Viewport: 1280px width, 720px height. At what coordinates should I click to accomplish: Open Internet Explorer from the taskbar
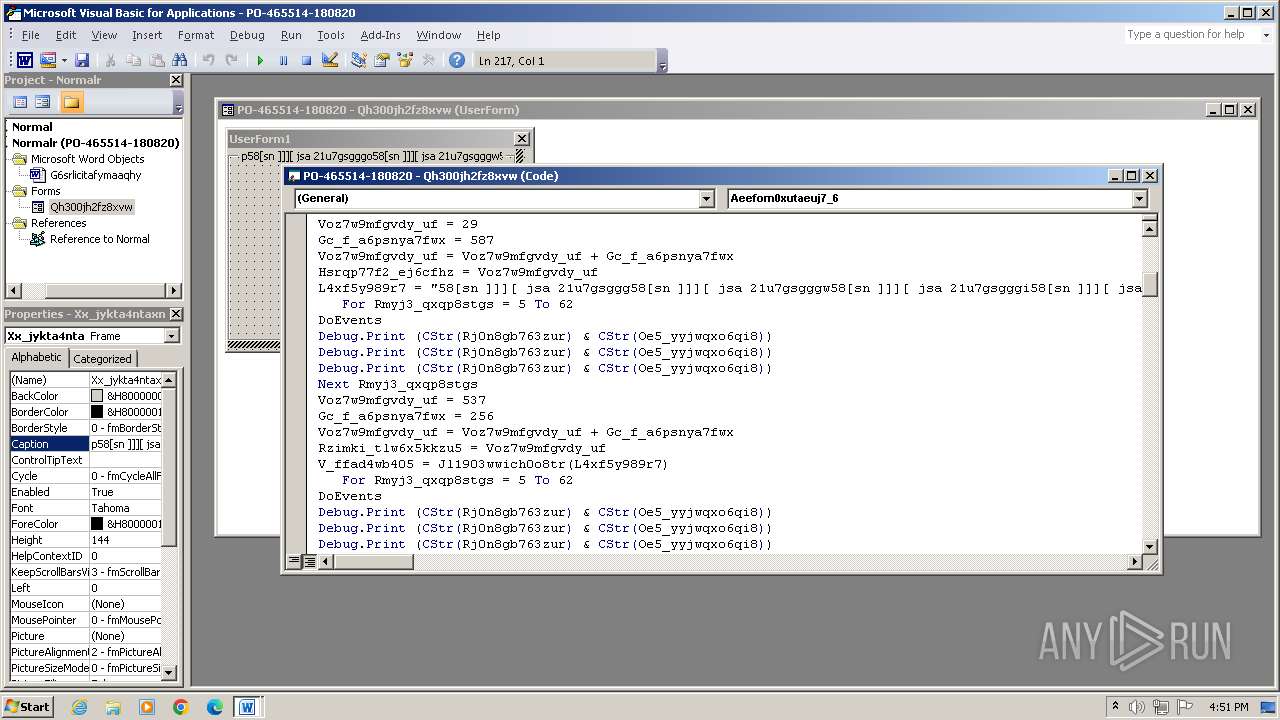pos(80,707)
